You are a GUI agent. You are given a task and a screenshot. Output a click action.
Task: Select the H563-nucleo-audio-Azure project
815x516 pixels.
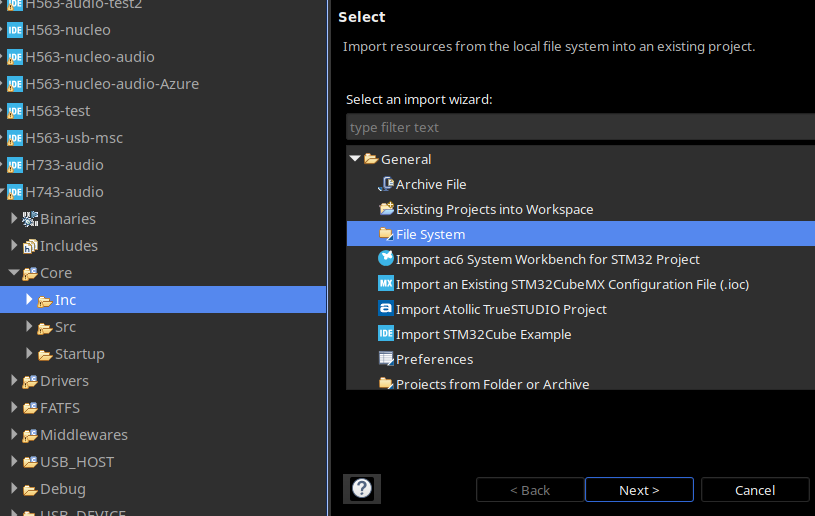(x=112, y=84)
